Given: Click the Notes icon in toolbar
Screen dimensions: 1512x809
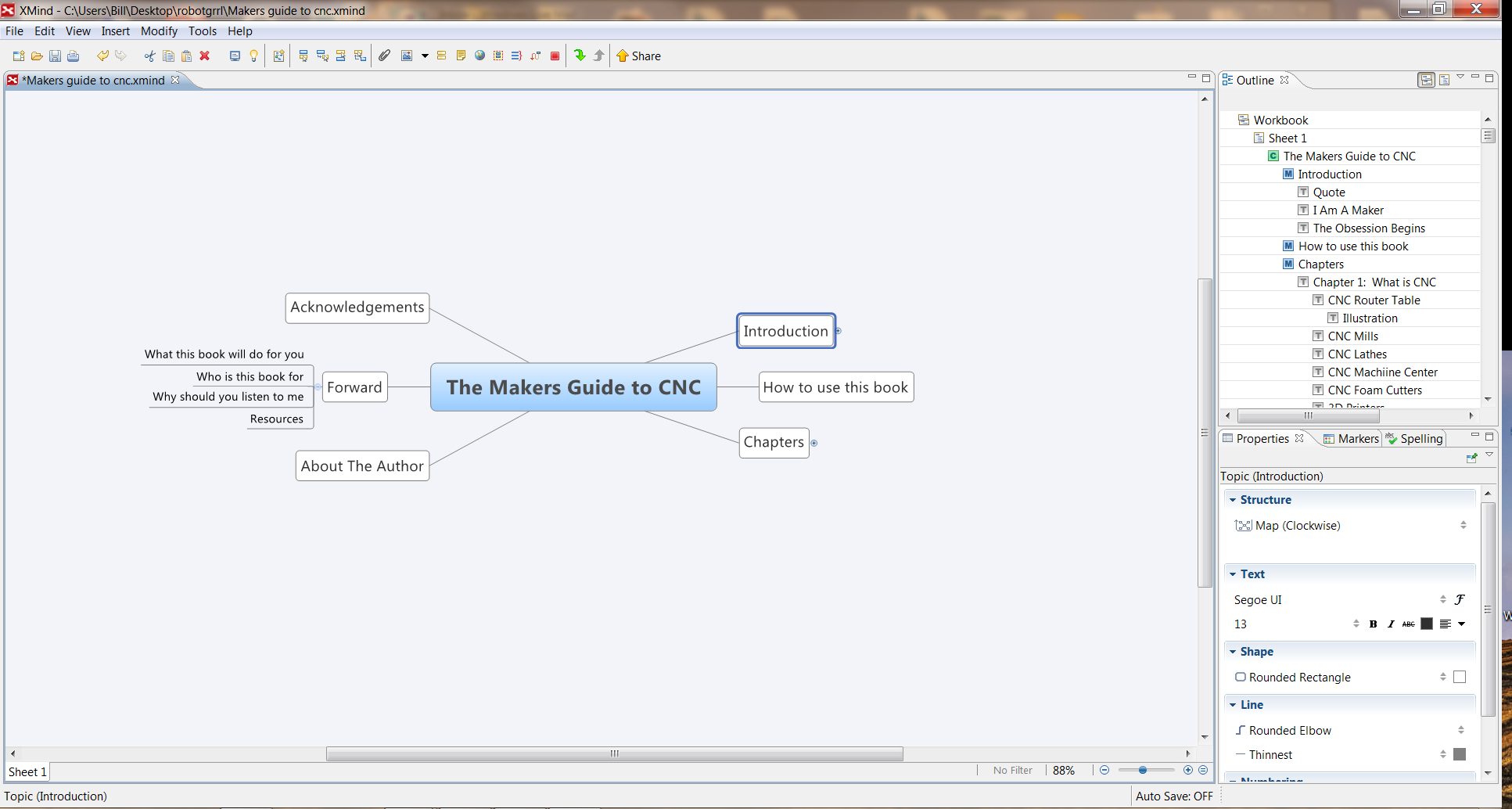Looking at the screenshot, I should click(461, 56).
